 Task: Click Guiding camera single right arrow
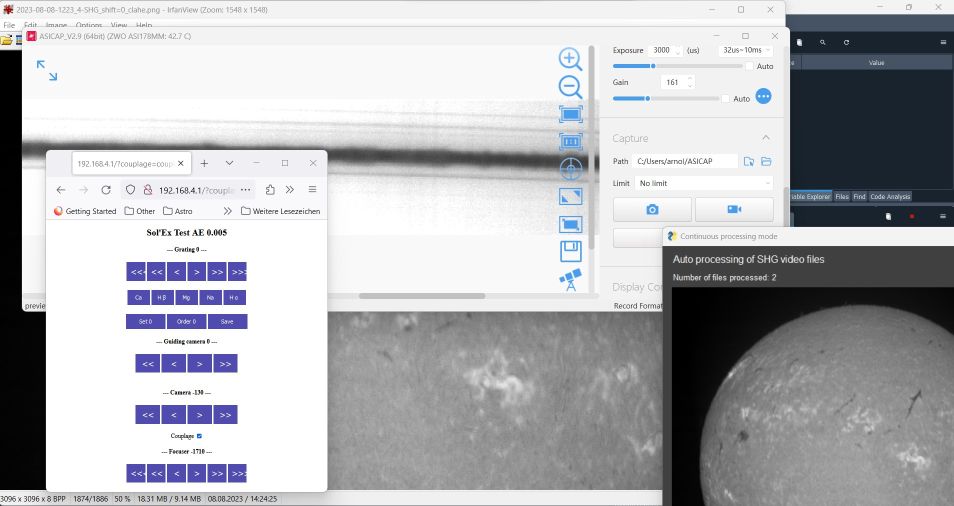(x=200, y=364)
